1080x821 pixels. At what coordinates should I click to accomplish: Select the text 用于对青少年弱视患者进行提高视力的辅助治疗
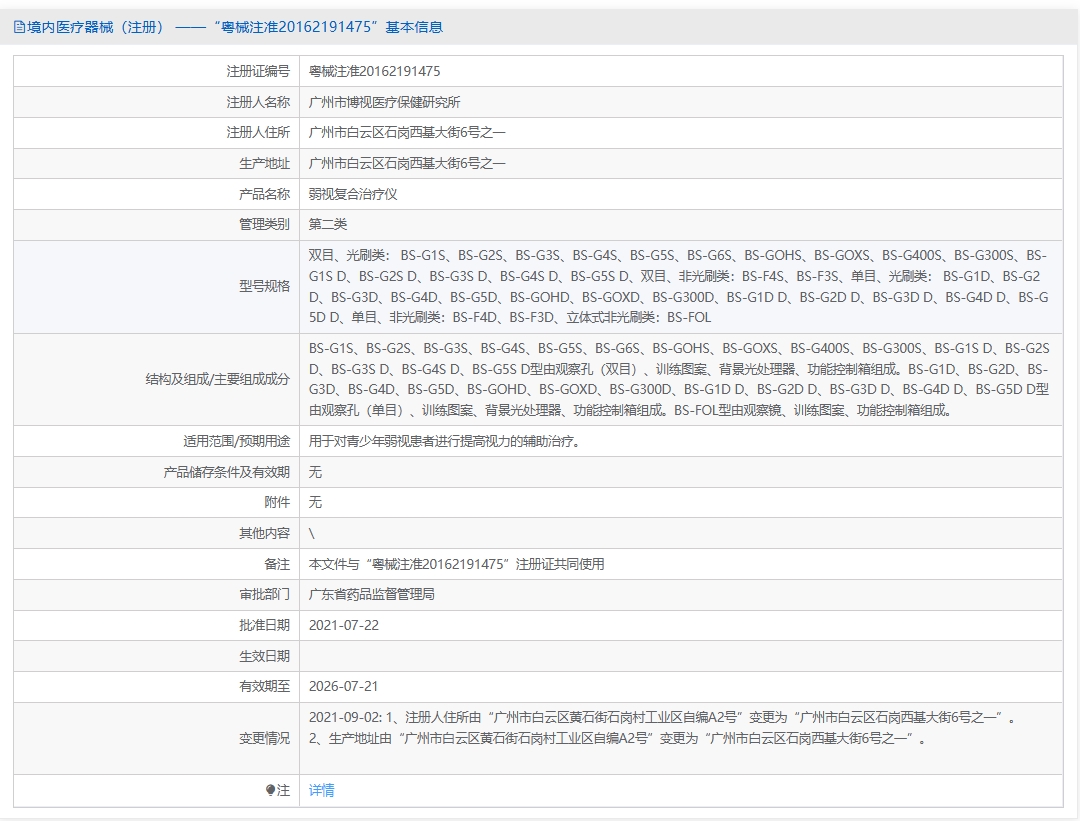(x=444, y=441)
